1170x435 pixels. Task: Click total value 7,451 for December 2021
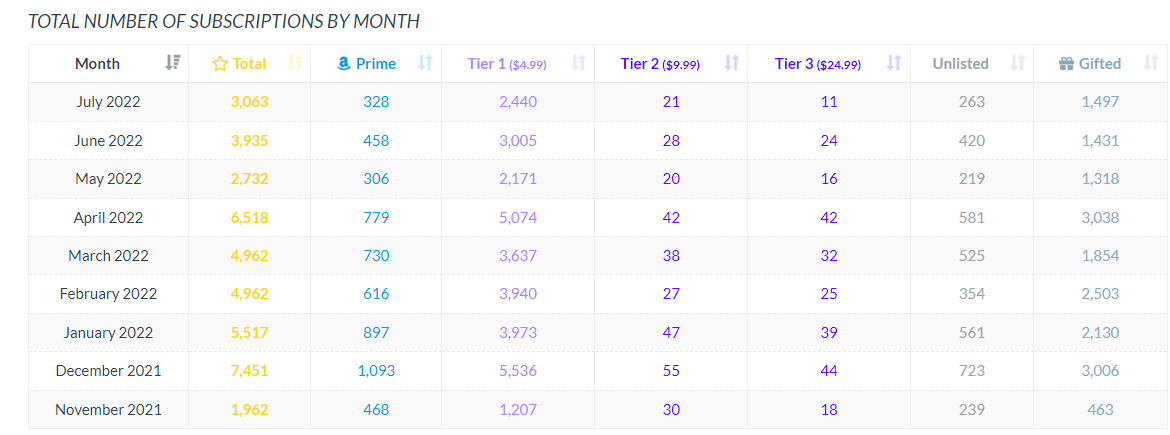pyautogui.click(x=249, y=371)
